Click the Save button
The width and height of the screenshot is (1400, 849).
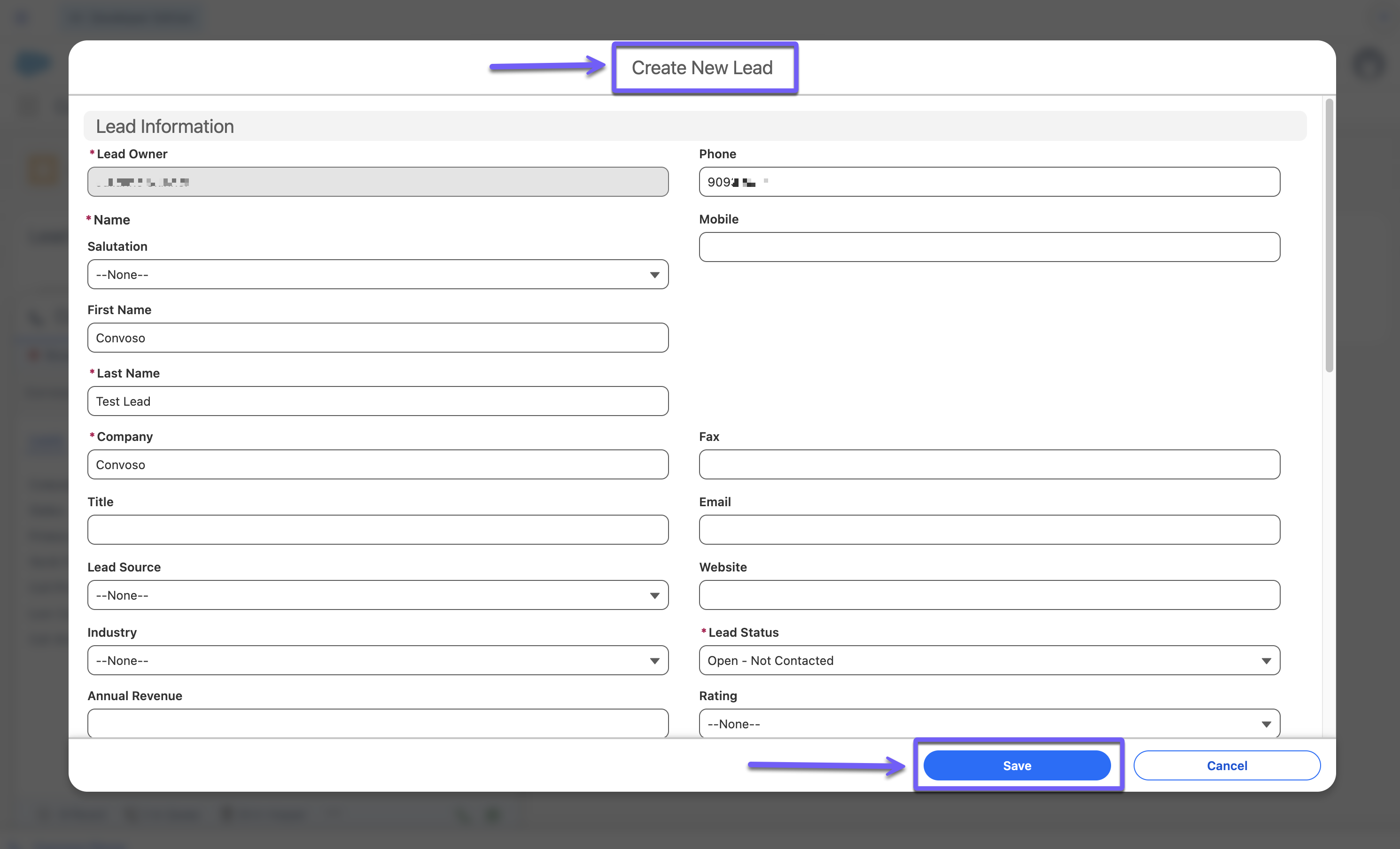[x=1017, y=765]
